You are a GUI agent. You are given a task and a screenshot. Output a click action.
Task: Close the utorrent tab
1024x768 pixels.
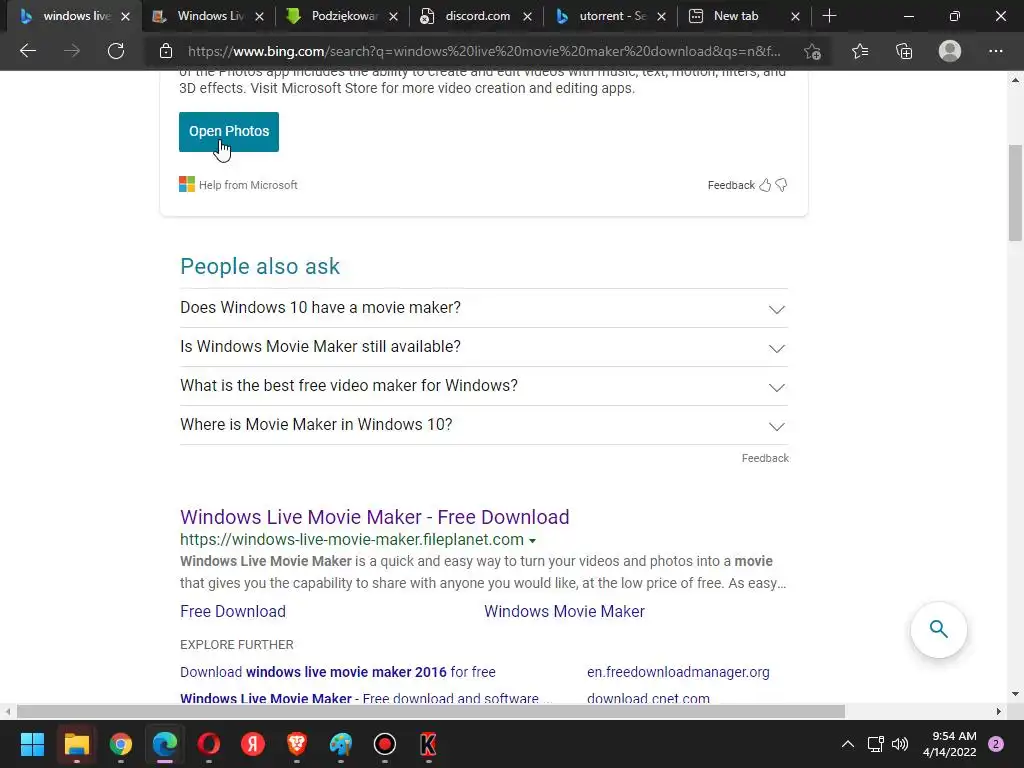[661, 17]
